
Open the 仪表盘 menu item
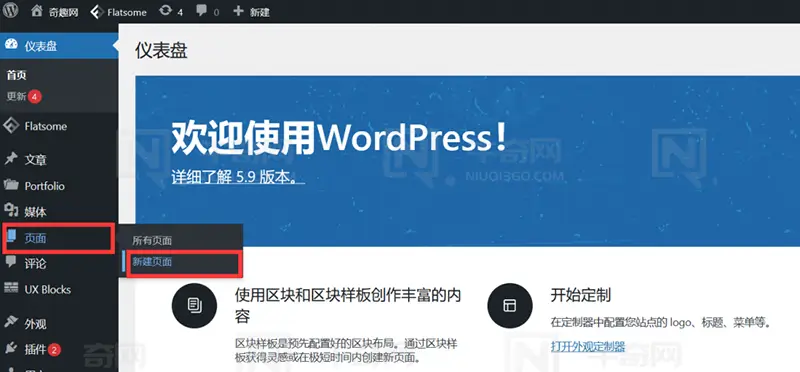(59, 46)
